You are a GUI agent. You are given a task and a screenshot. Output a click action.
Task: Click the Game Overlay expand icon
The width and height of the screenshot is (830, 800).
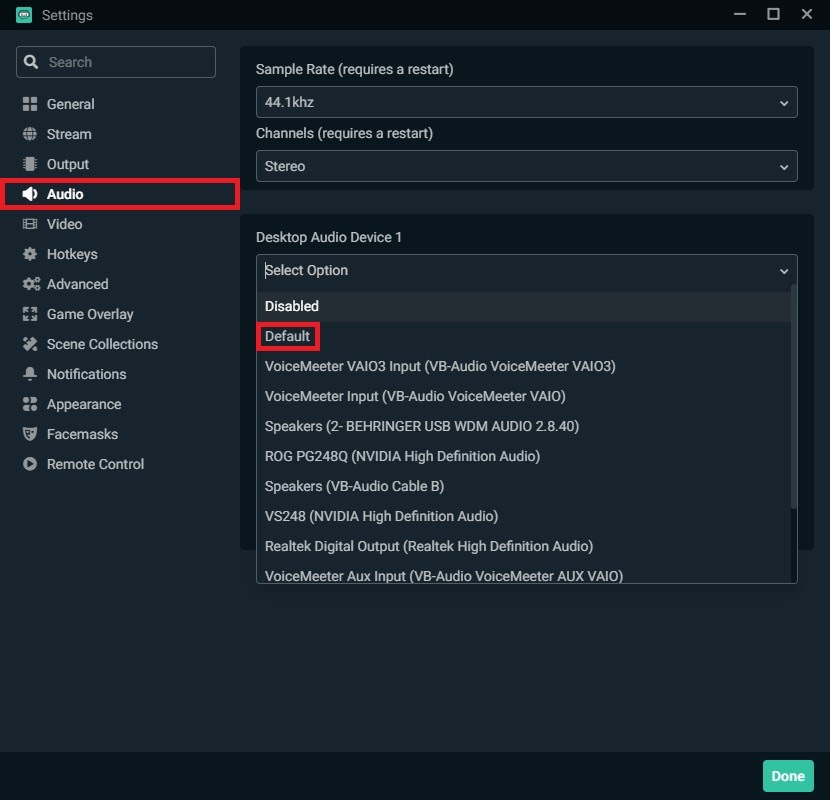(x=30, y=314)
